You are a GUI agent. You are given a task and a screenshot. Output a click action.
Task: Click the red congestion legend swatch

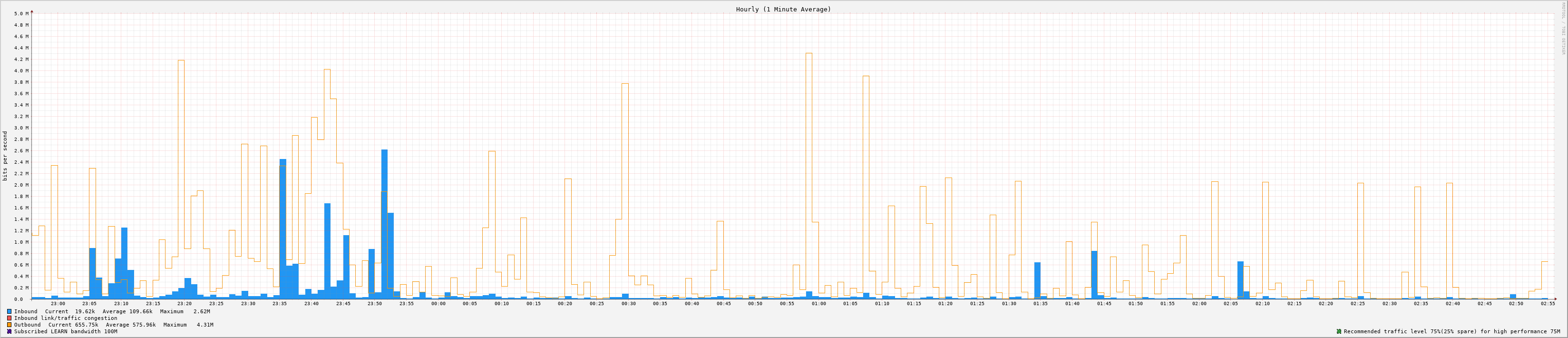pos(9,318)
